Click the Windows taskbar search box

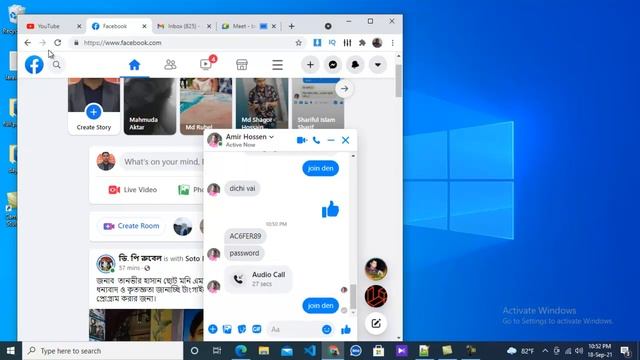click(x=103, y=351)
